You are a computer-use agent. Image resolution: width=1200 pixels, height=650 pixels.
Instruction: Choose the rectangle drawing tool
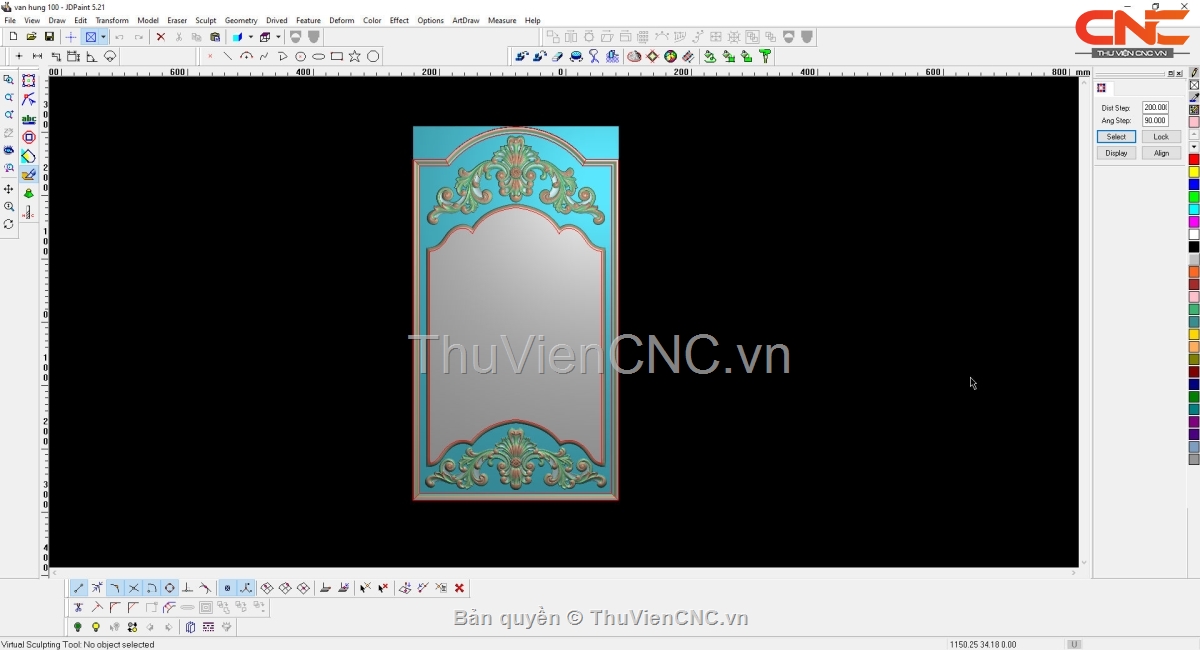click(337, 57)
